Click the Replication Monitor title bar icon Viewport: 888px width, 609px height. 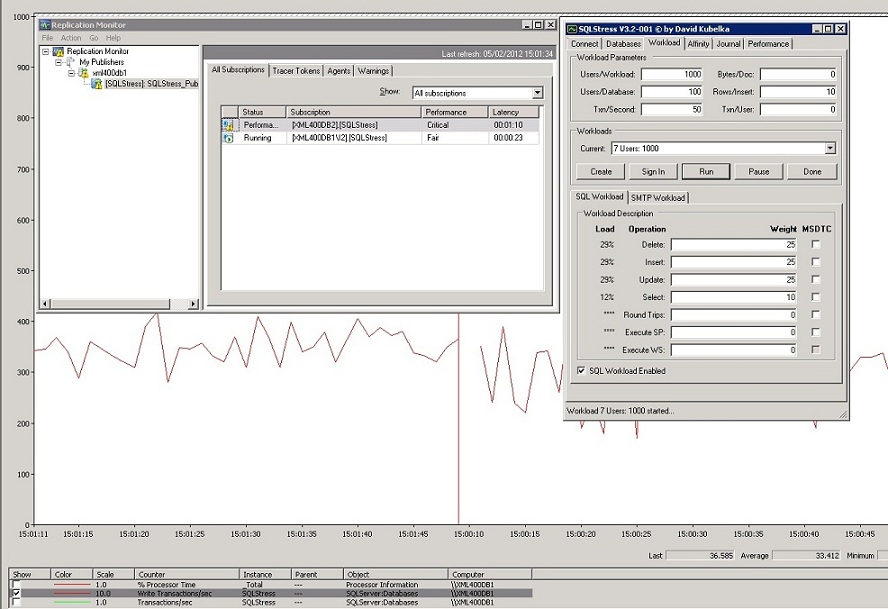click(x=45, y=24)
